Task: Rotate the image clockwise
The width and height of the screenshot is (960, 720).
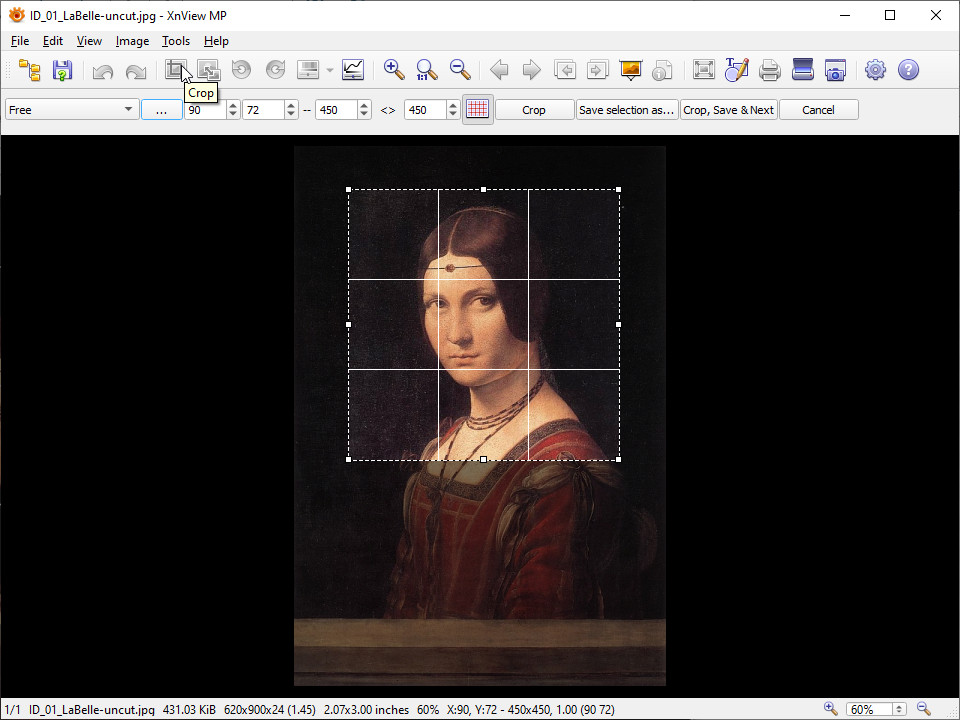Action: click(275, 70)
